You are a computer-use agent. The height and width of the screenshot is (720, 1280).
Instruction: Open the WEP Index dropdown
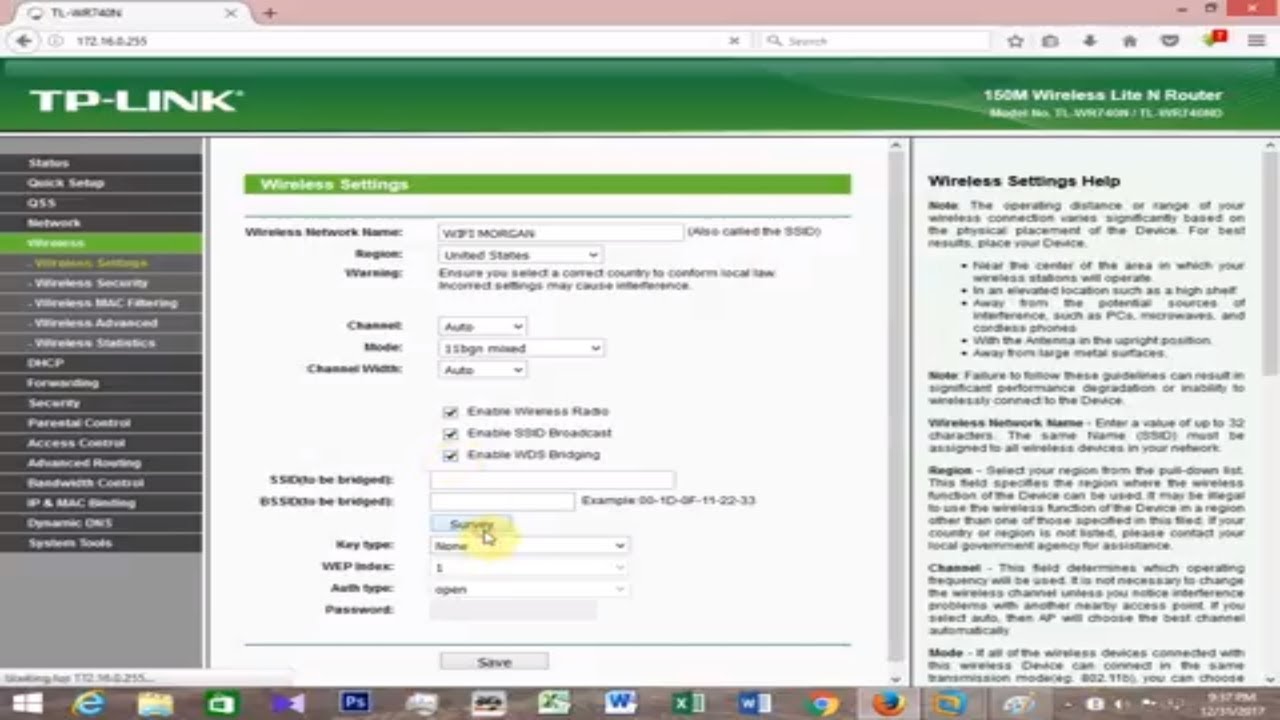click(x=529, y=568)
